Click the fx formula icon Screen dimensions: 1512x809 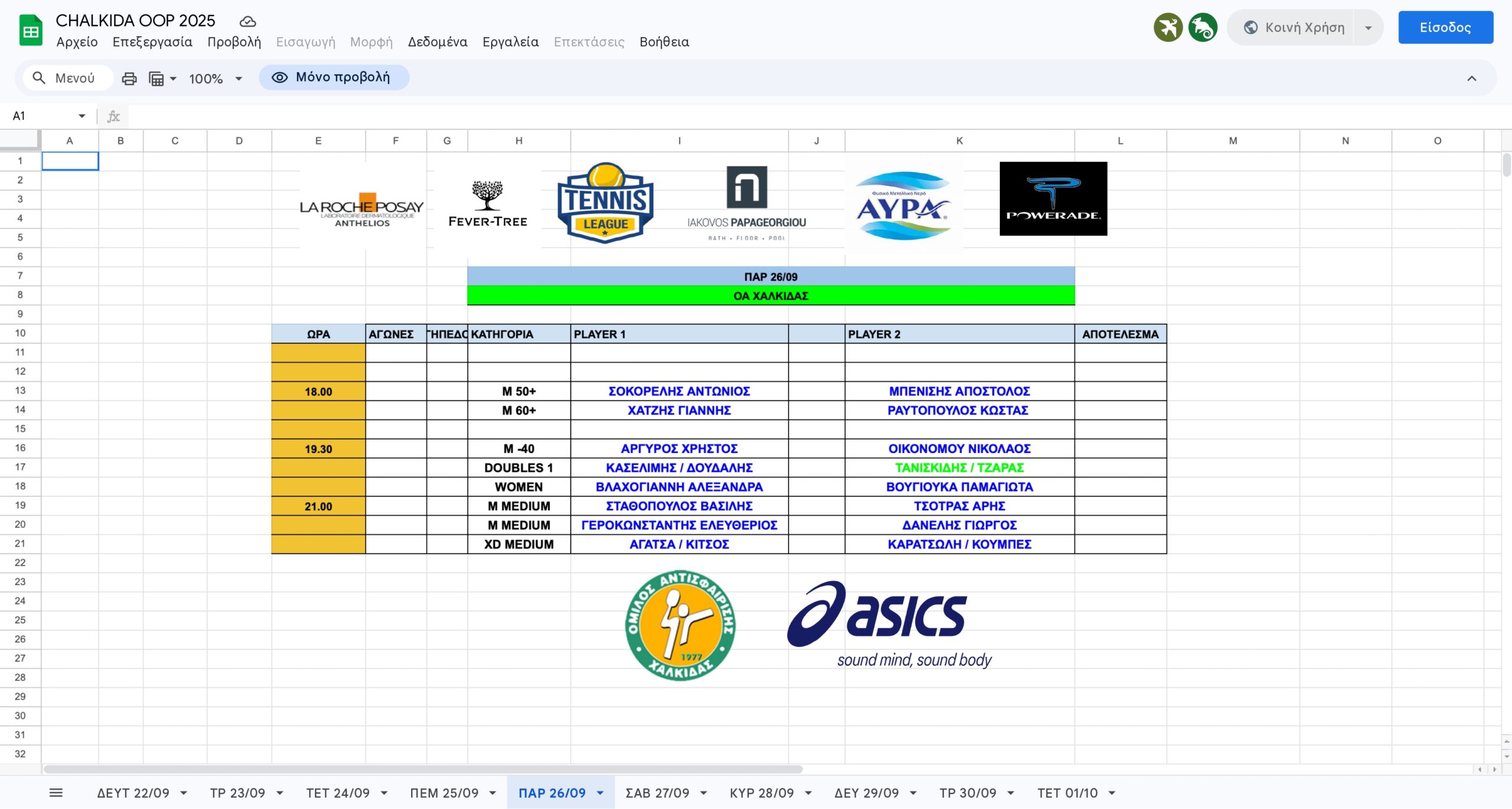[113, 116]
